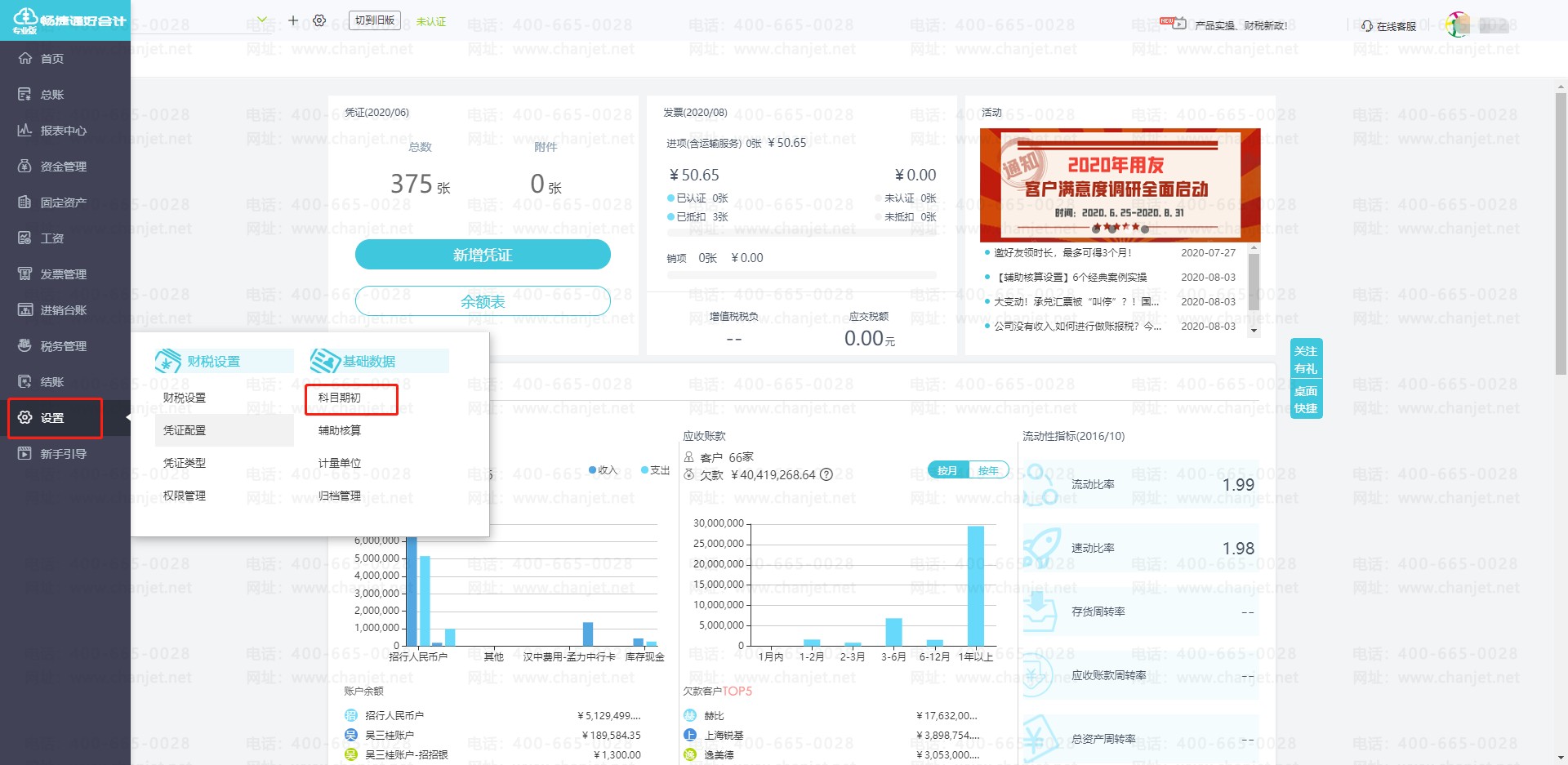Click the question mark icon beside 欠款 amount
The height and width of the screenshot is (765, 1568).
pos(826,475)
